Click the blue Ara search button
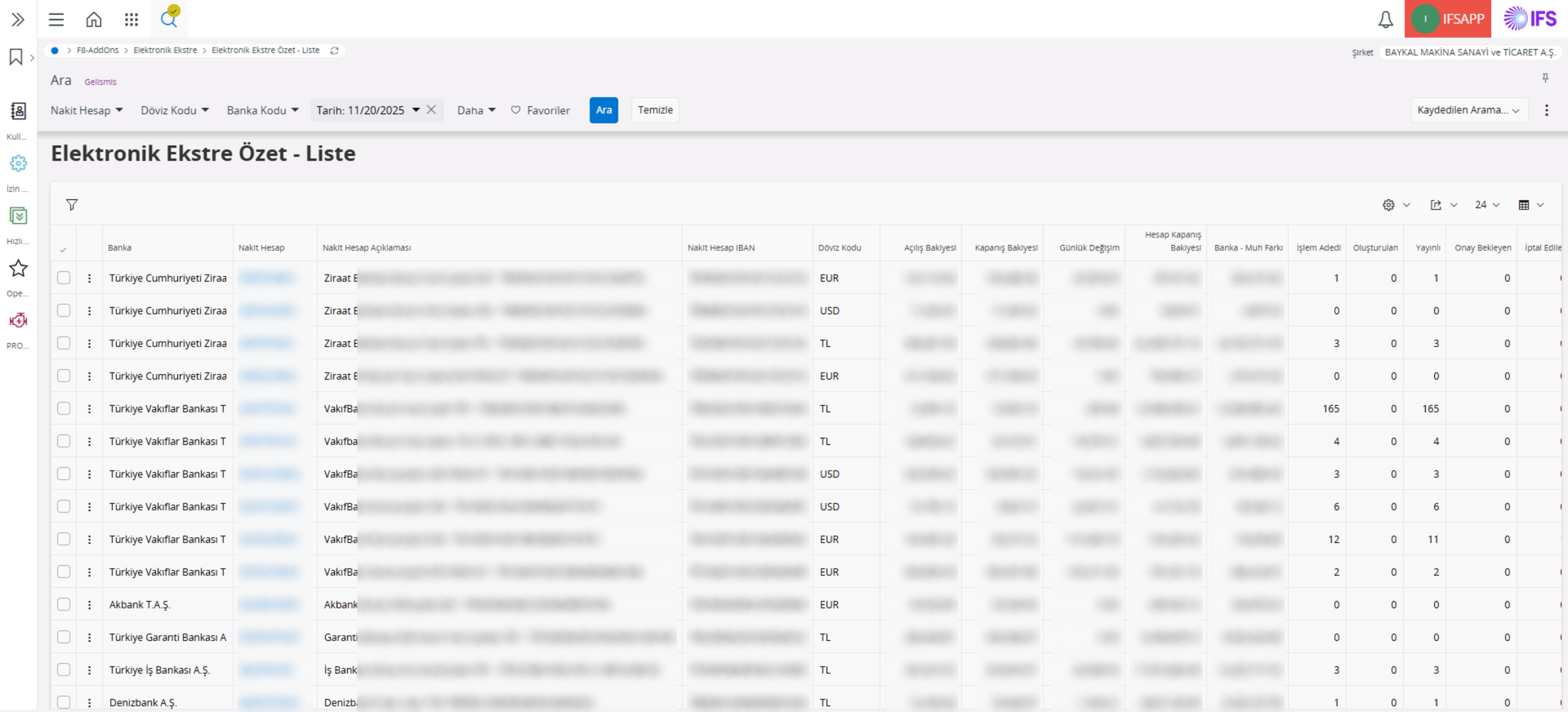The image size is (1568, 712). 604,110
